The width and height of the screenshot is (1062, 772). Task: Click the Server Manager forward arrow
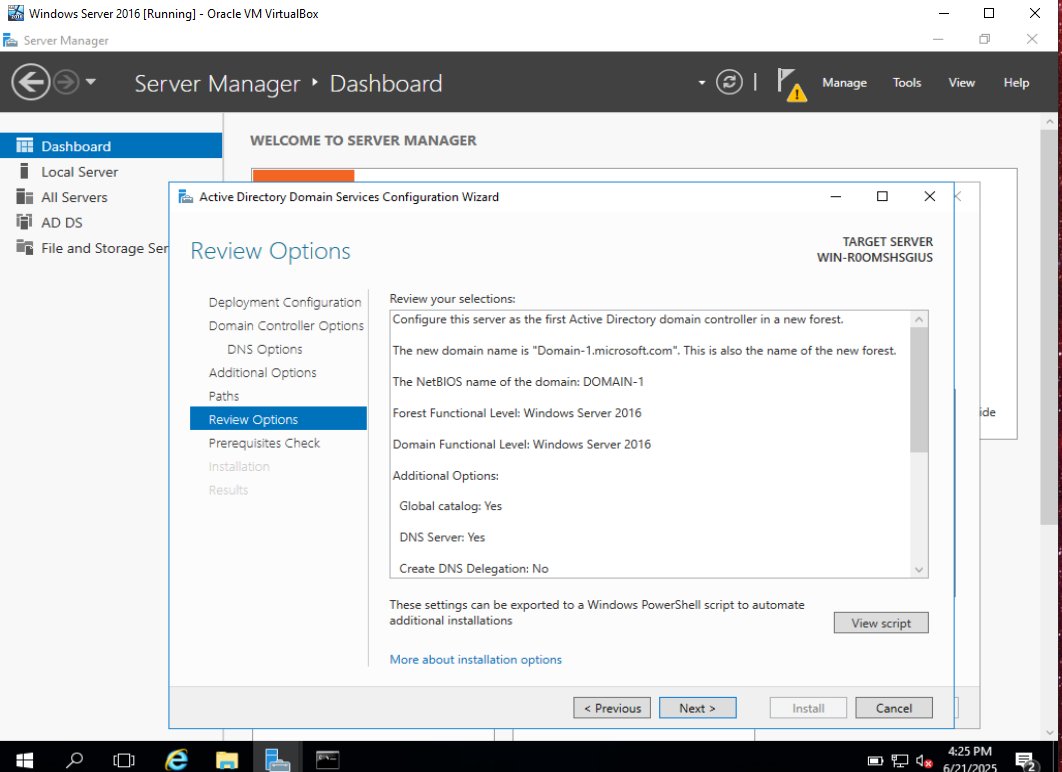(x=66, y=83)
